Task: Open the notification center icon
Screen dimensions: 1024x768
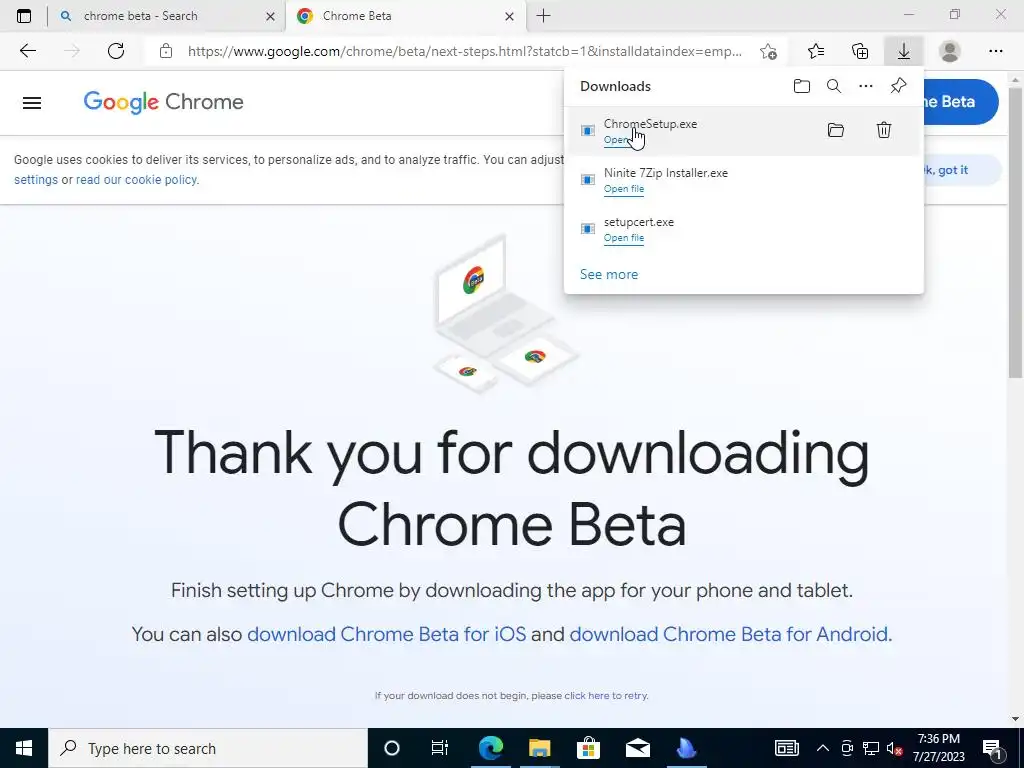Action: pos(992,748)
